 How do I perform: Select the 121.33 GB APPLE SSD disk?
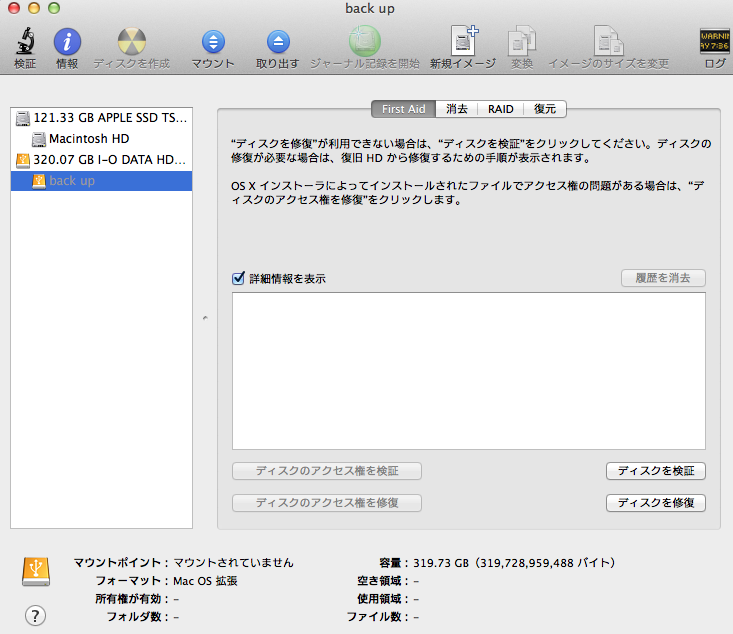tap(101, 118)
